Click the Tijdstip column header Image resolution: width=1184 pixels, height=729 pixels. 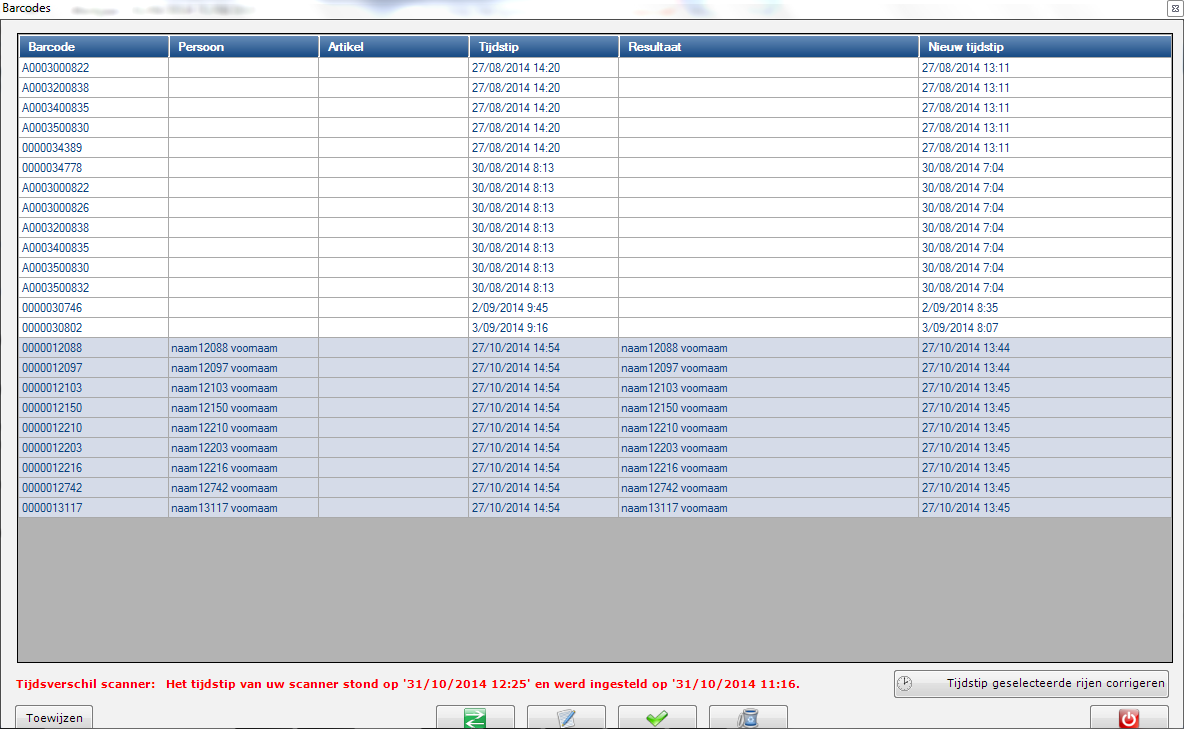coord(543,47)
